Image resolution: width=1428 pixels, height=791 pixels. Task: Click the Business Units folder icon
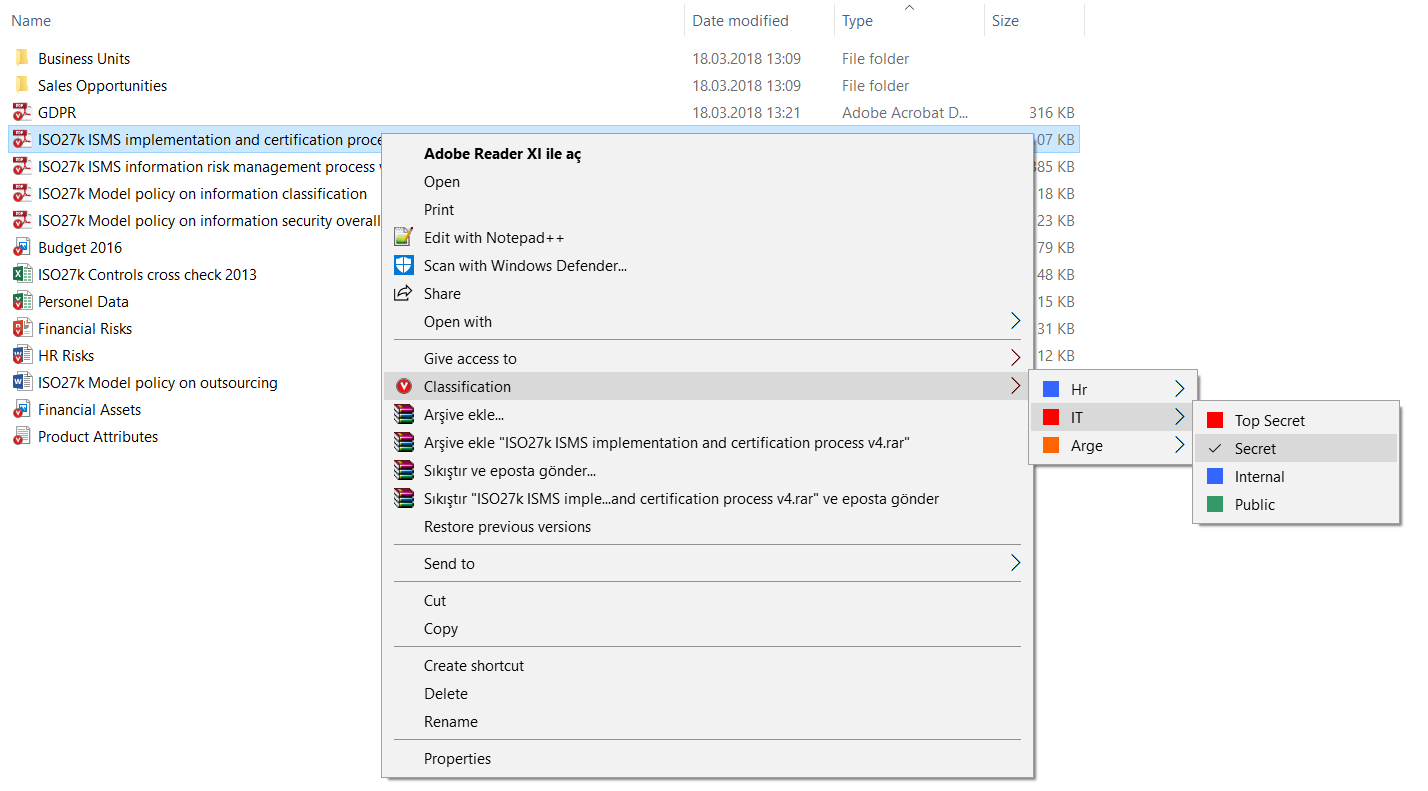coord(22,58)
